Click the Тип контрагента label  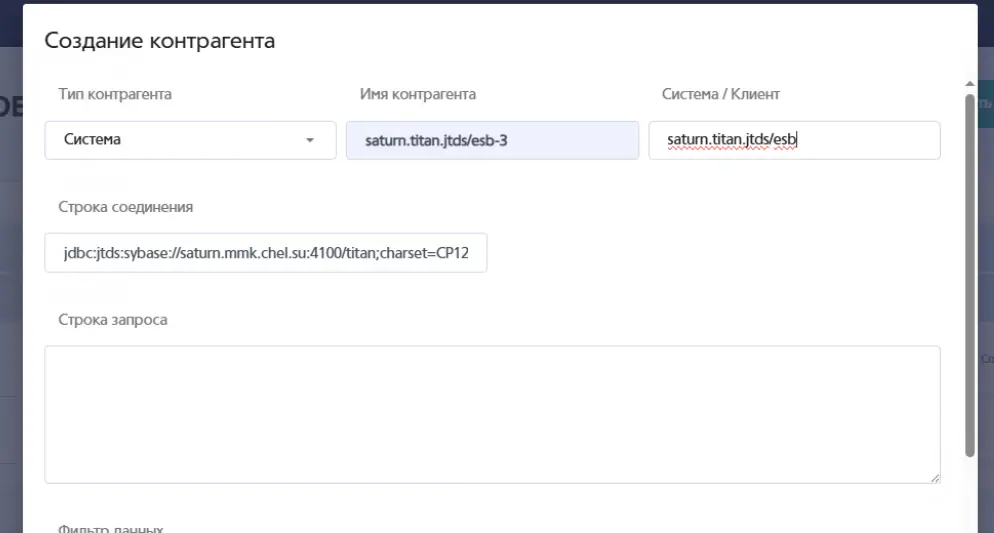click(115, 94)
